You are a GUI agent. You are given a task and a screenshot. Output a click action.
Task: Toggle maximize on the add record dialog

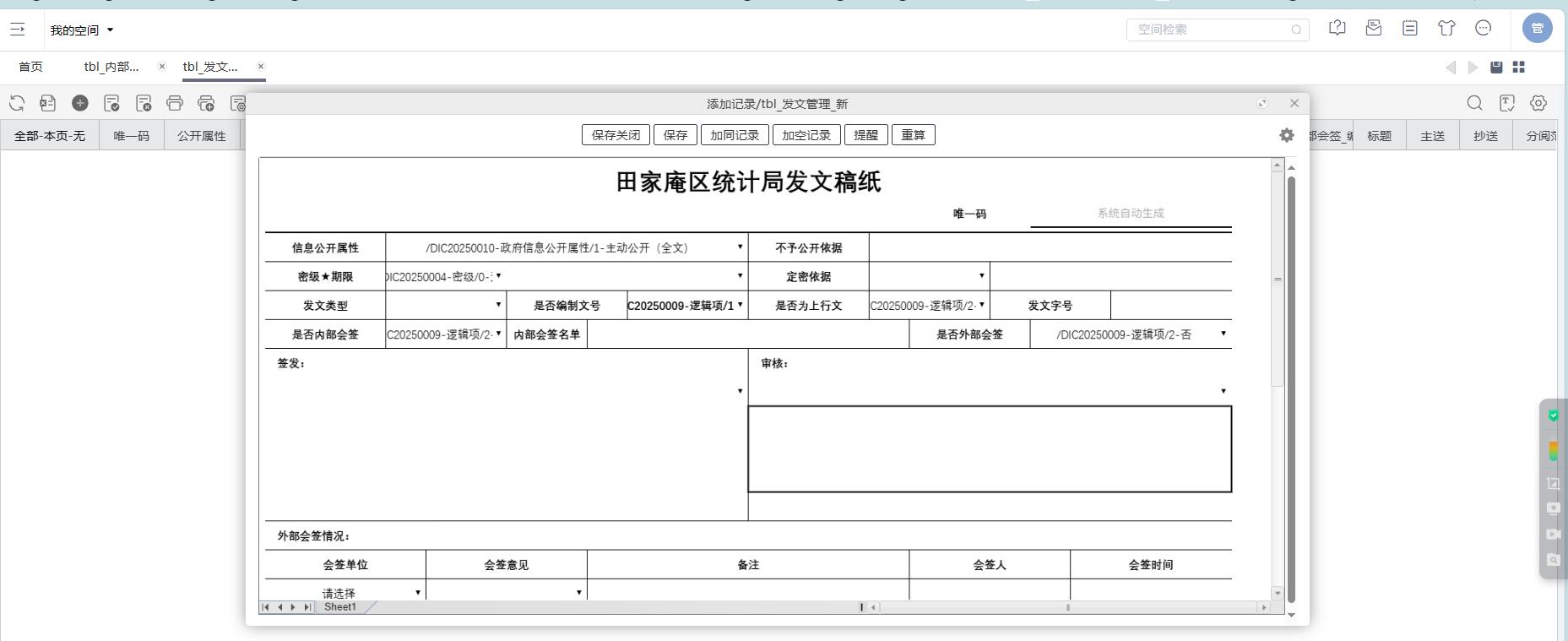point(1262,103)
